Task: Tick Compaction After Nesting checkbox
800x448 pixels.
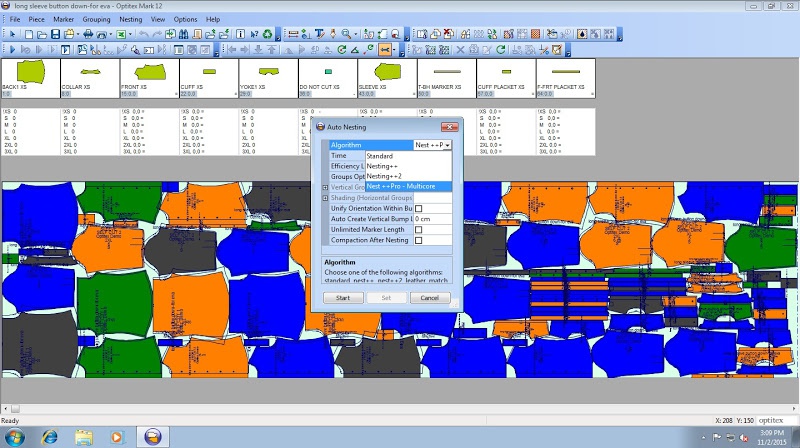Action: click(418, 240)
